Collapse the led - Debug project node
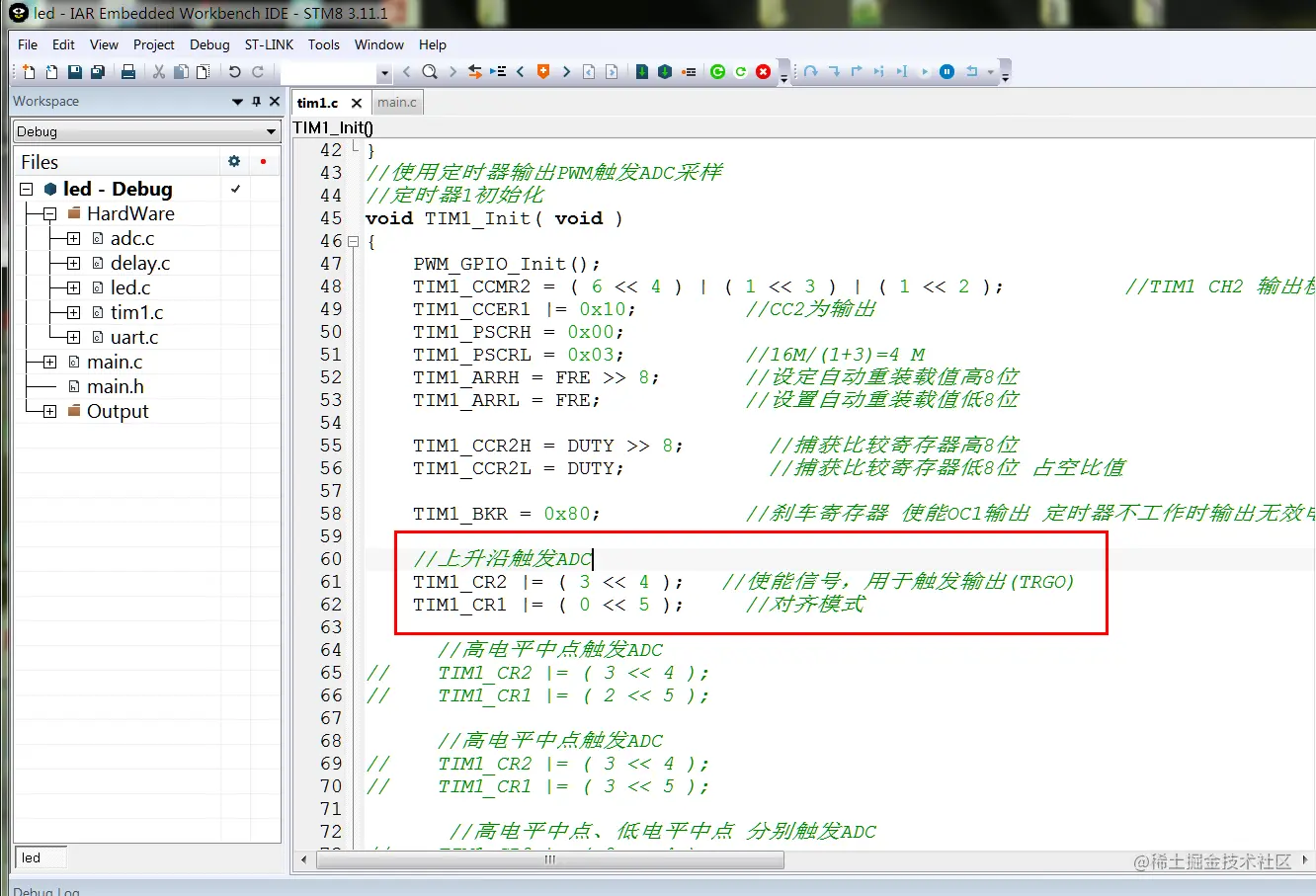Viewport: 1316px width, 896px height. pos(27,189)
